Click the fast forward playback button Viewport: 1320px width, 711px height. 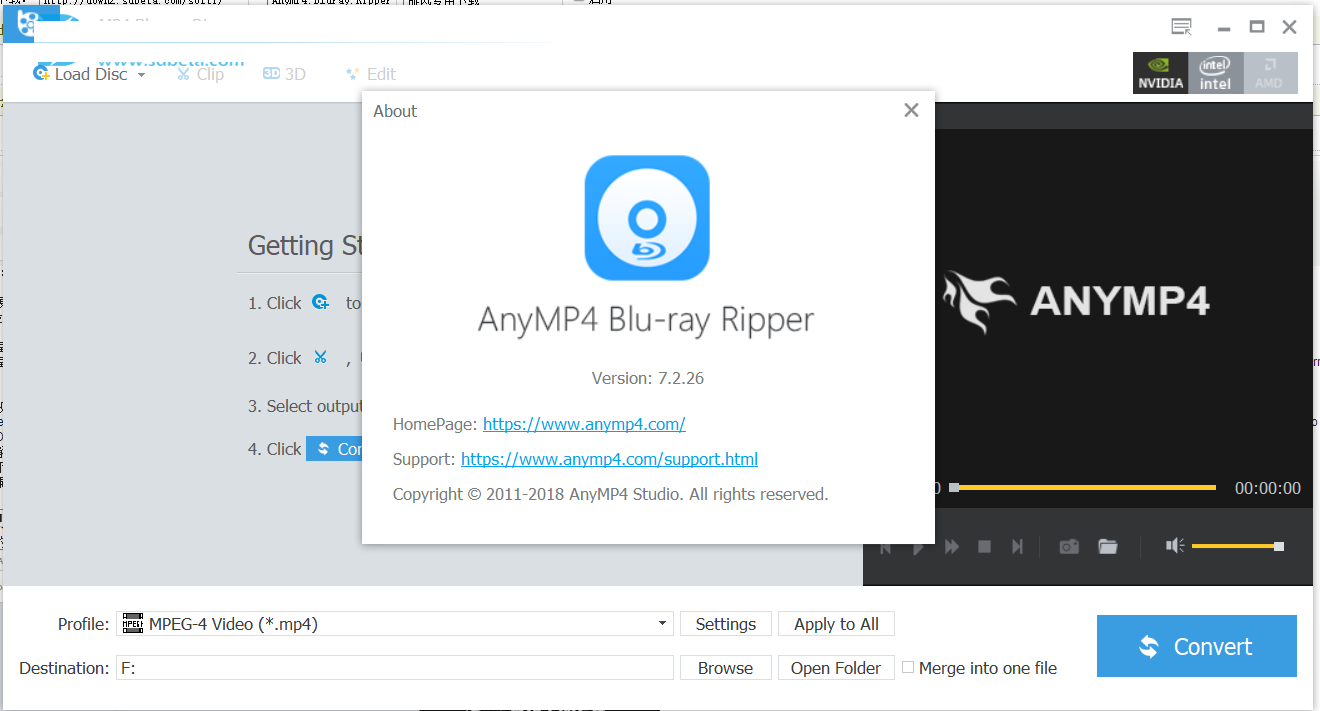click(952, 546)
